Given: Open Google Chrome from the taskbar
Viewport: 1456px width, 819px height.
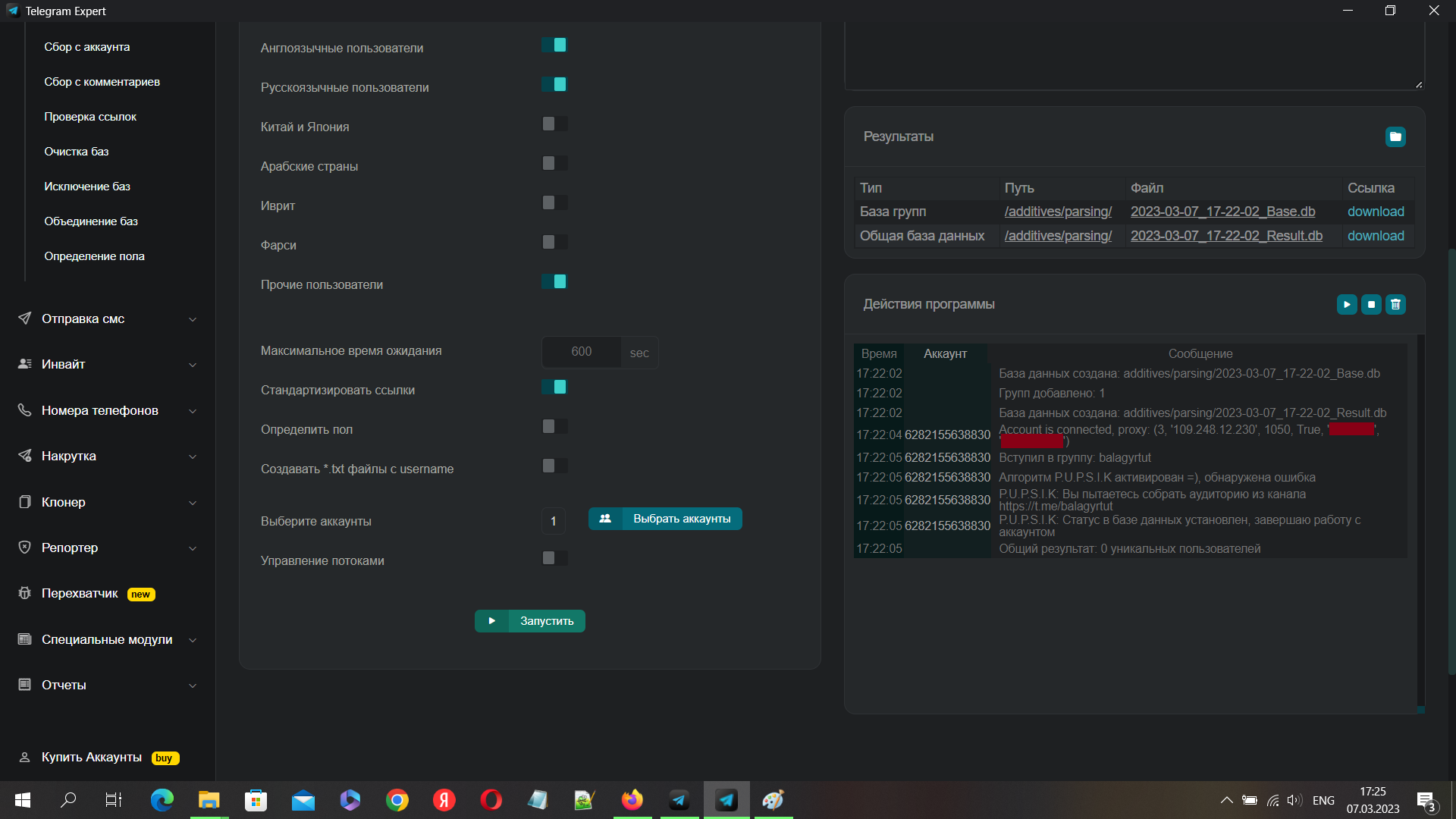Looking at the screenshot, I should pyautogui.click(x=397, y=800).
